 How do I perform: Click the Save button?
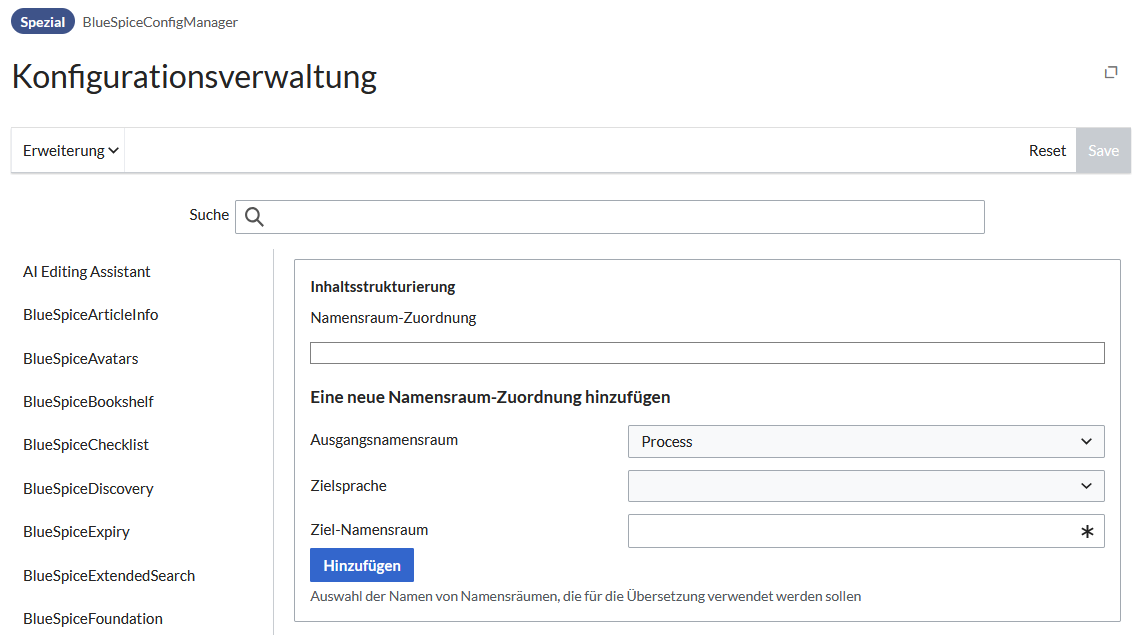click(1103, 151)
